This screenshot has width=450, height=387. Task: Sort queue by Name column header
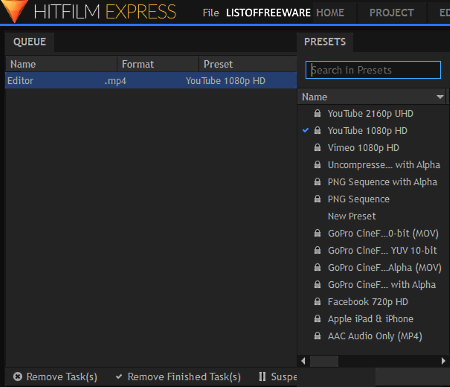(x=61, y=64)
